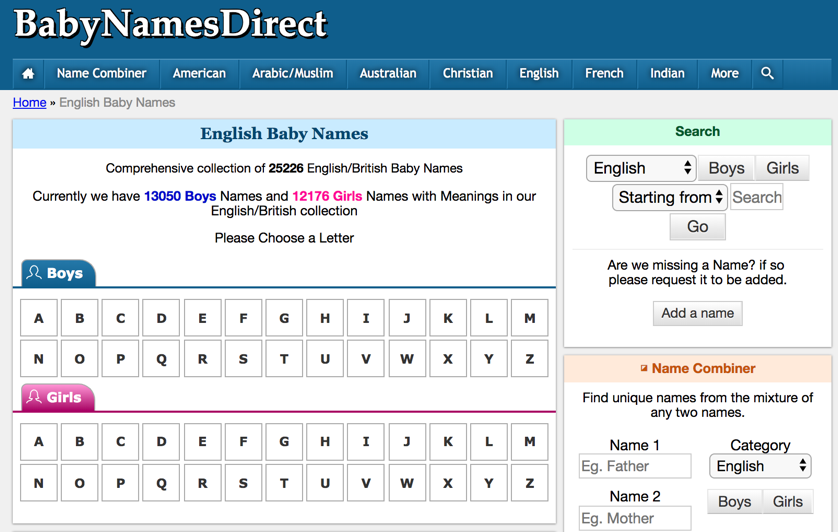Choose letter Q under Boys
The width and height of the screenshot is (838, 532).
point(161,359)
